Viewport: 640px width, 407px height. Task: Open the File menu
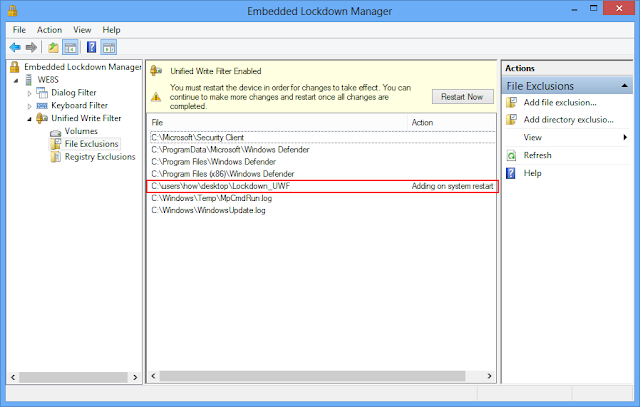tap(19, 30)
